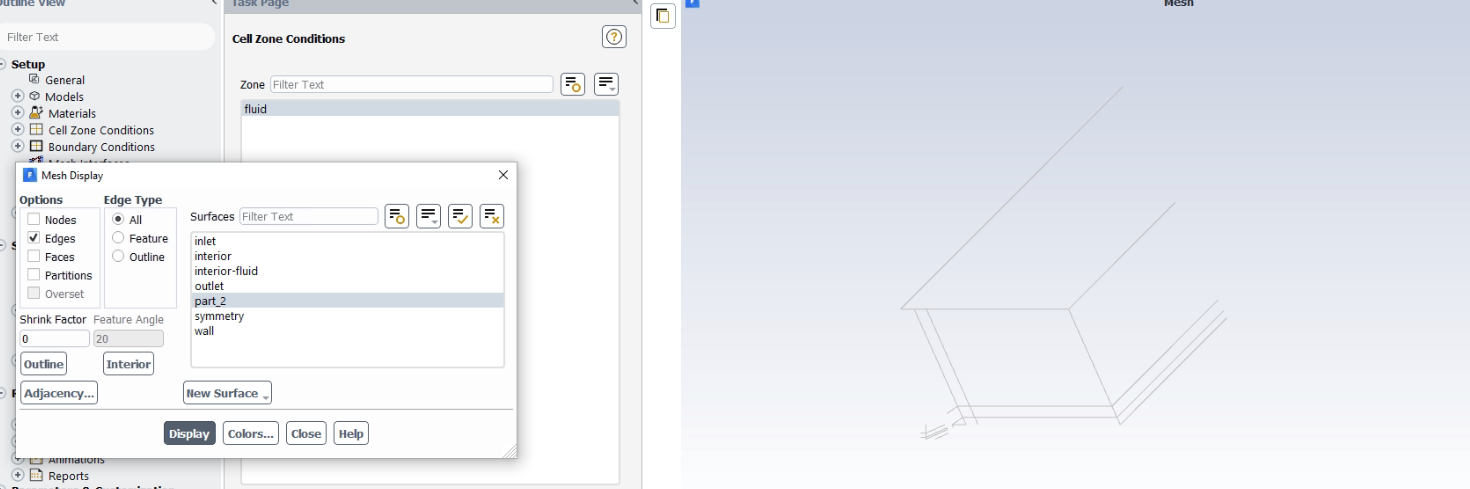
Task: Click the deselect all surfaces icon
Action: (x=491, y=216)
